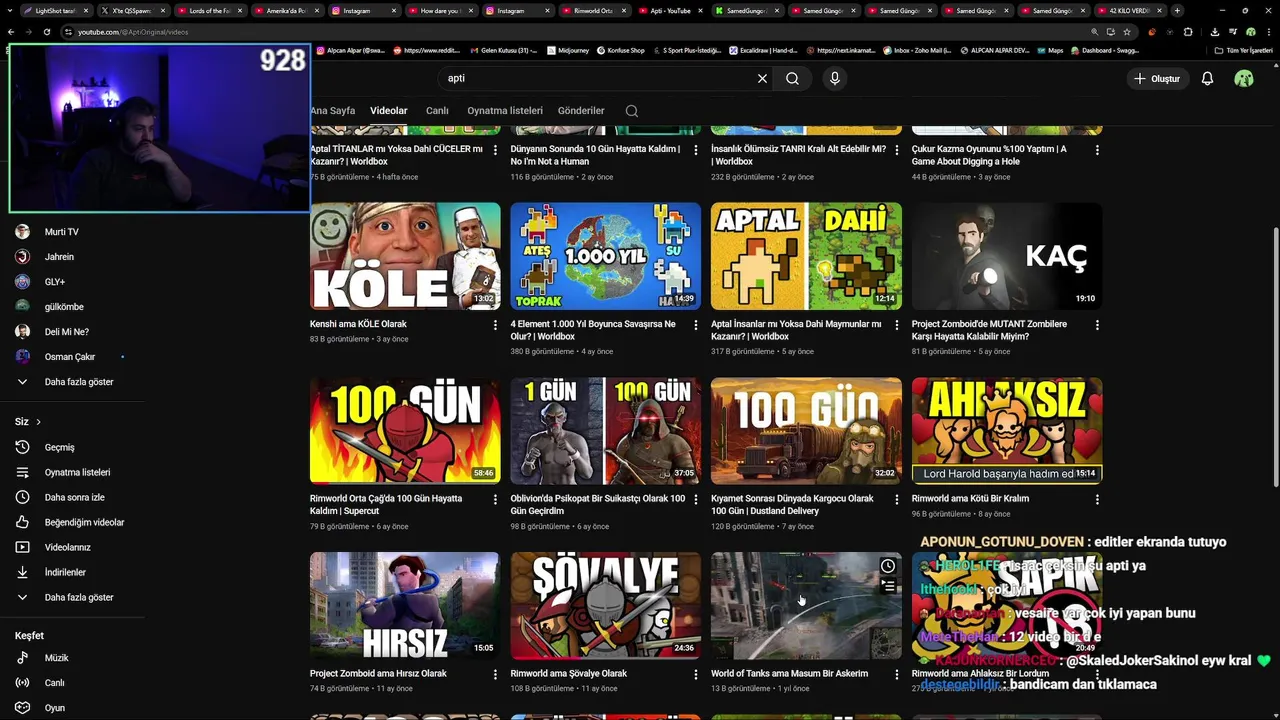Open the Siz section chevron

coord(39,422)
